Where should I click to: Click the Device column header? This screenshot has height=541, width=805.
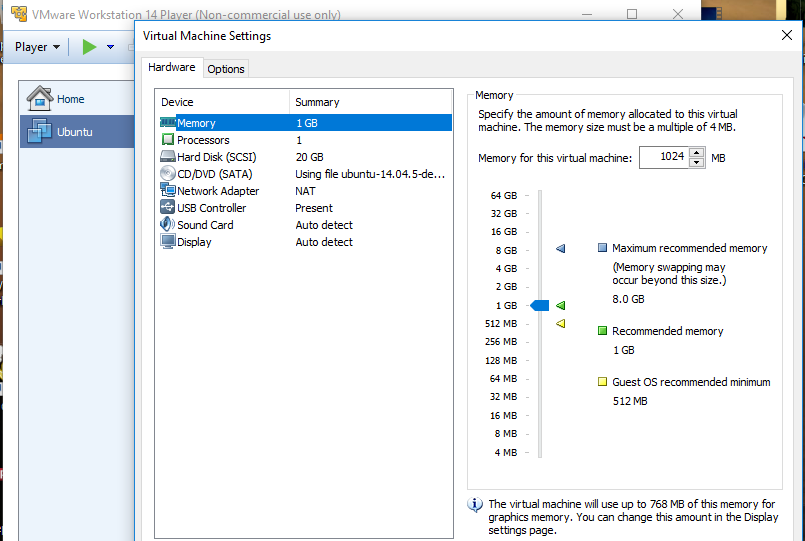pos(222,102)
